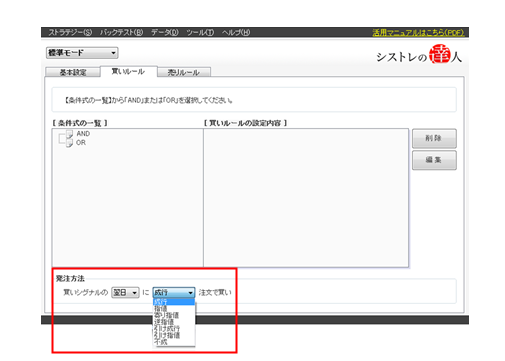
Task: Click the AND condition document icon
Action: [x=69, y=134]
